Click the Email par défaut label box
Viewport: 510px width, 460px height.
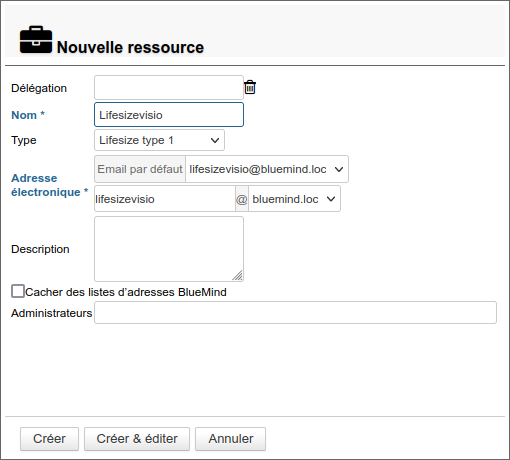(x=140, y=169)
